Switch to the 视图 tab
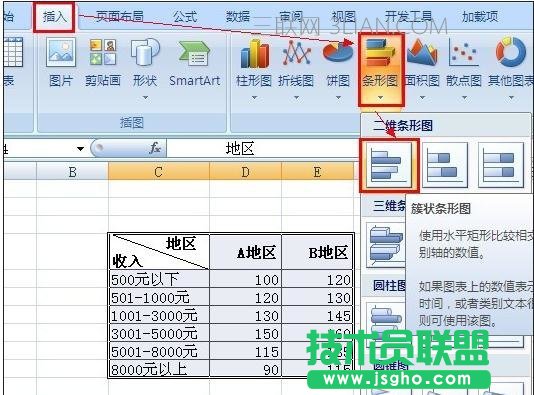This screenshot has width=534, height=395. [343, 16]
